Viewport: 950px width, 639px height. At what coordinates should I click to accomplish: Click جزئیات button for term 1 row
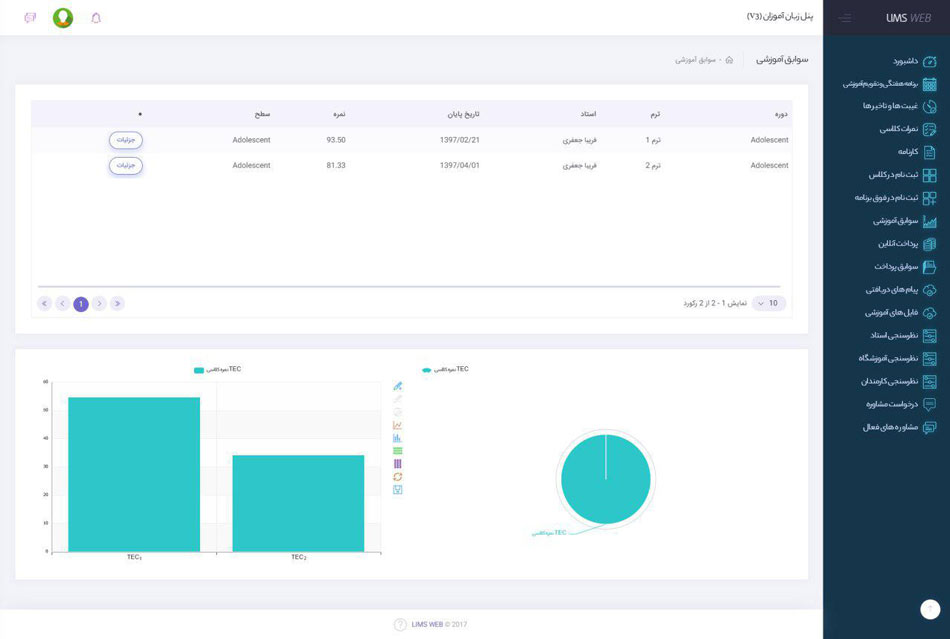click(x=126, y=140)
